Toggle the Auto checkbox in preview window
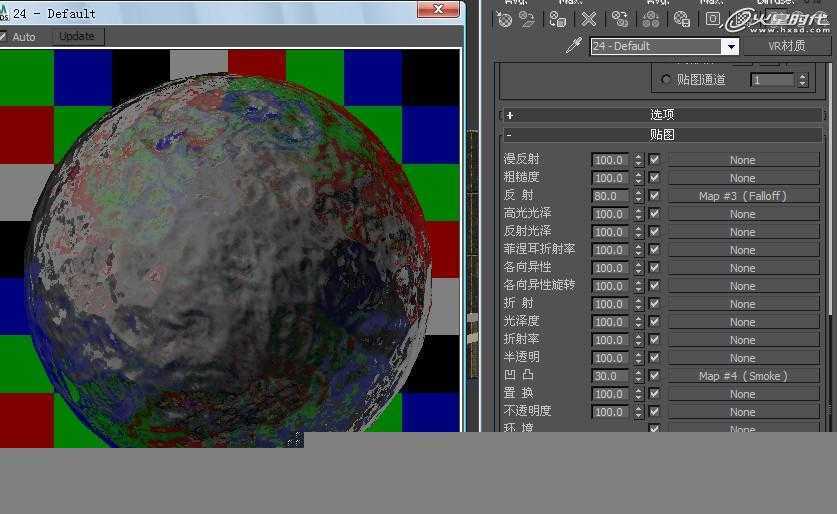Screen dimensions: 837x514 [3, 36]
